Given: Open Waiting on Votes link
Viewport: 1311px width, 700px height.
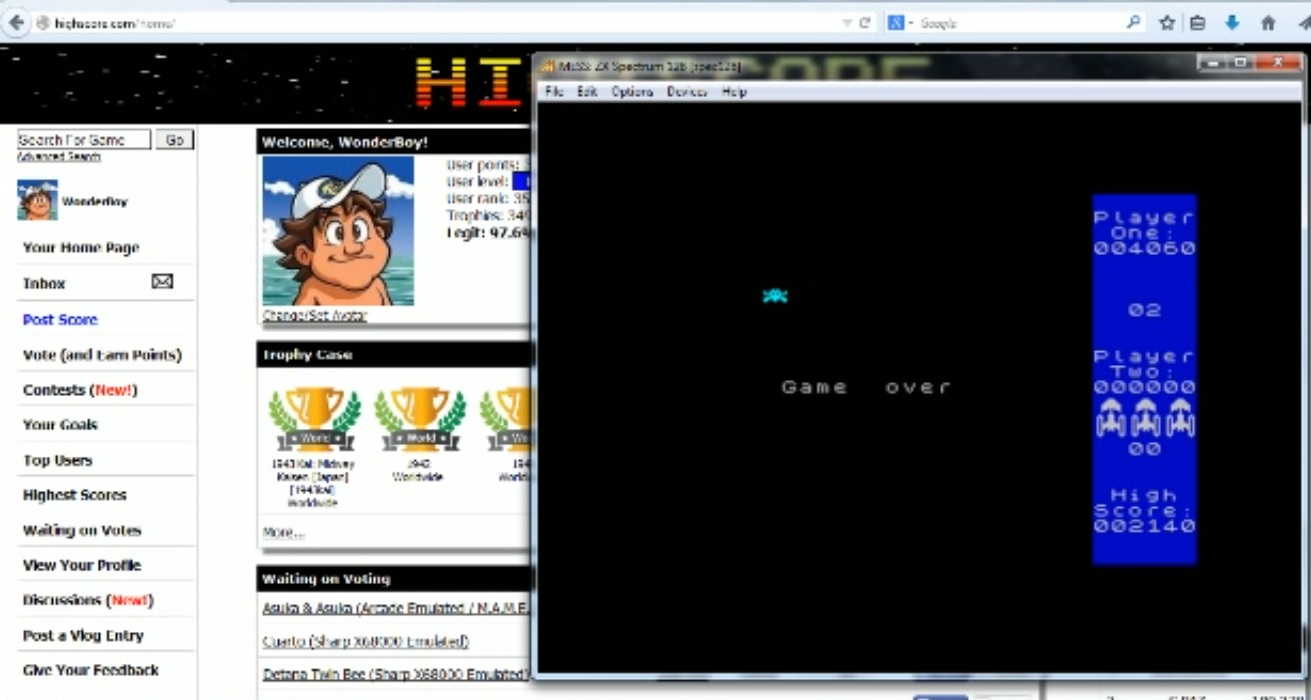Looking at the screenshot, I should click(82, 530).
